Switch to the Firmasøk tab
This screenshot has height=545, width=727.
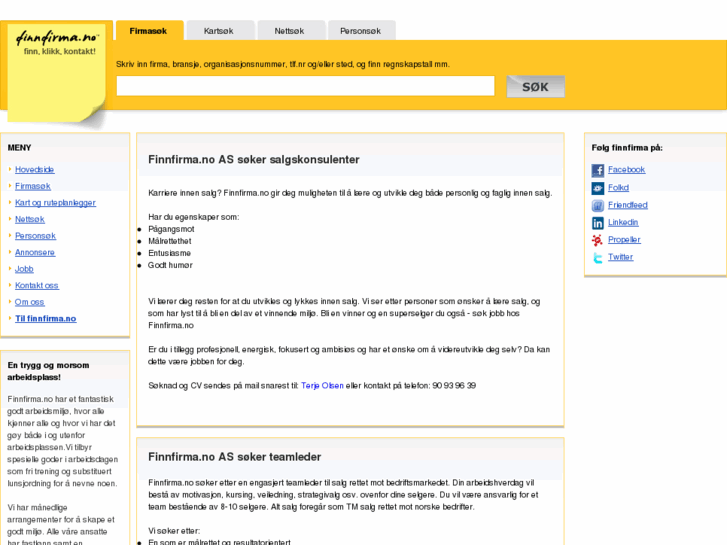coord(149,31)
